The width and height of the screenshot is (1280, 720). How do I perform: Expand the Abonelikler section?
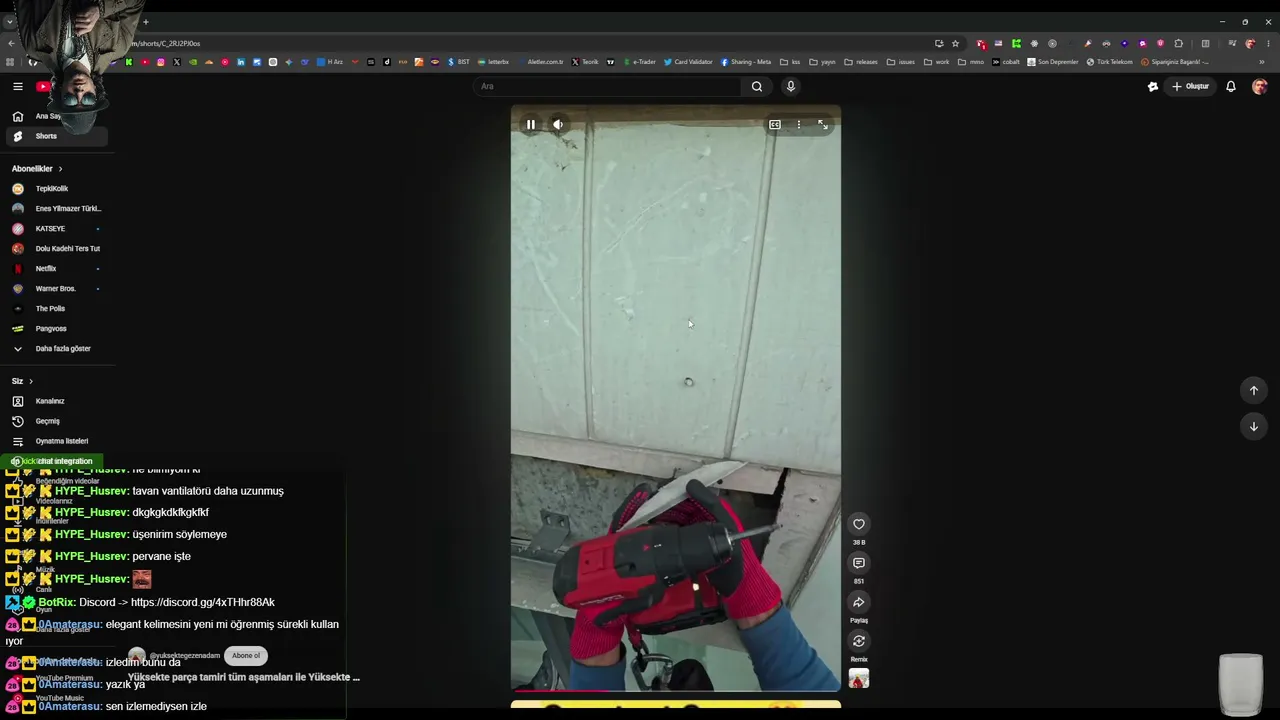click(37, 169)
